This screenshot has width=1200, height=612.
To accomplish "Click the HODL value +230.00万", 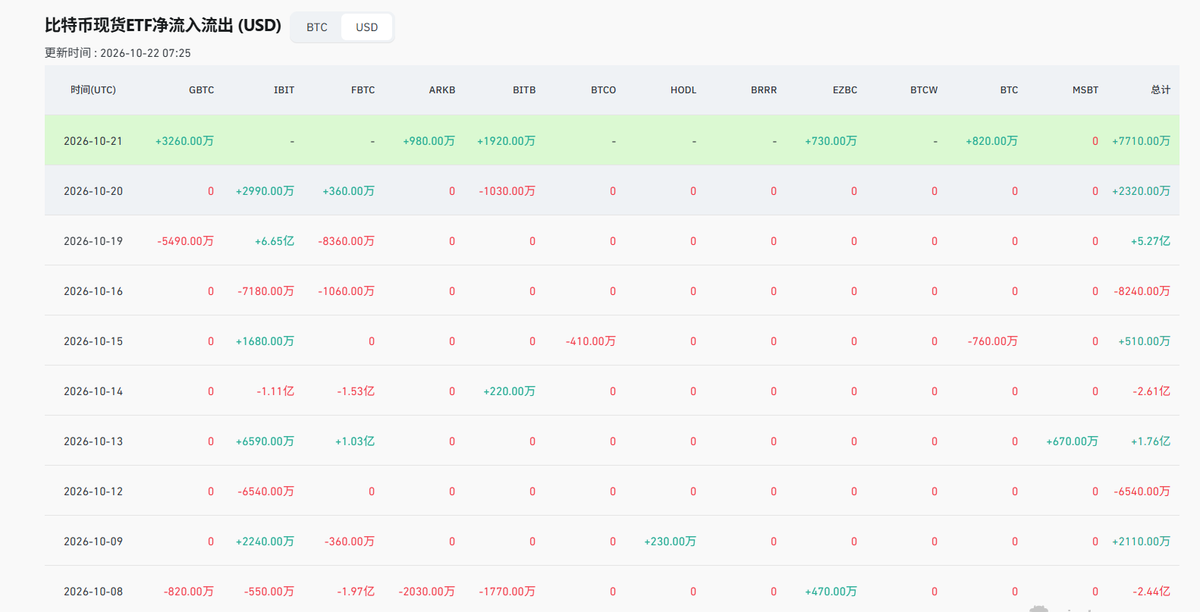I will tap(670, 541).
